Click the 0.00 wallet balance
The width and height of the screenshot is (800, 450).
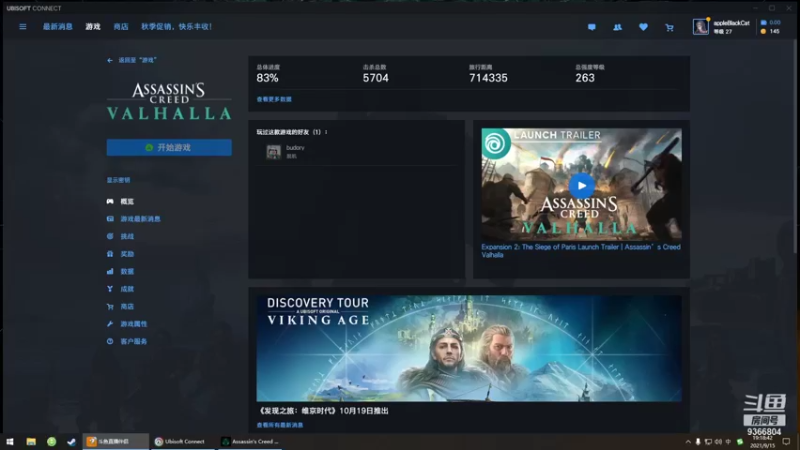pos(770,22)
